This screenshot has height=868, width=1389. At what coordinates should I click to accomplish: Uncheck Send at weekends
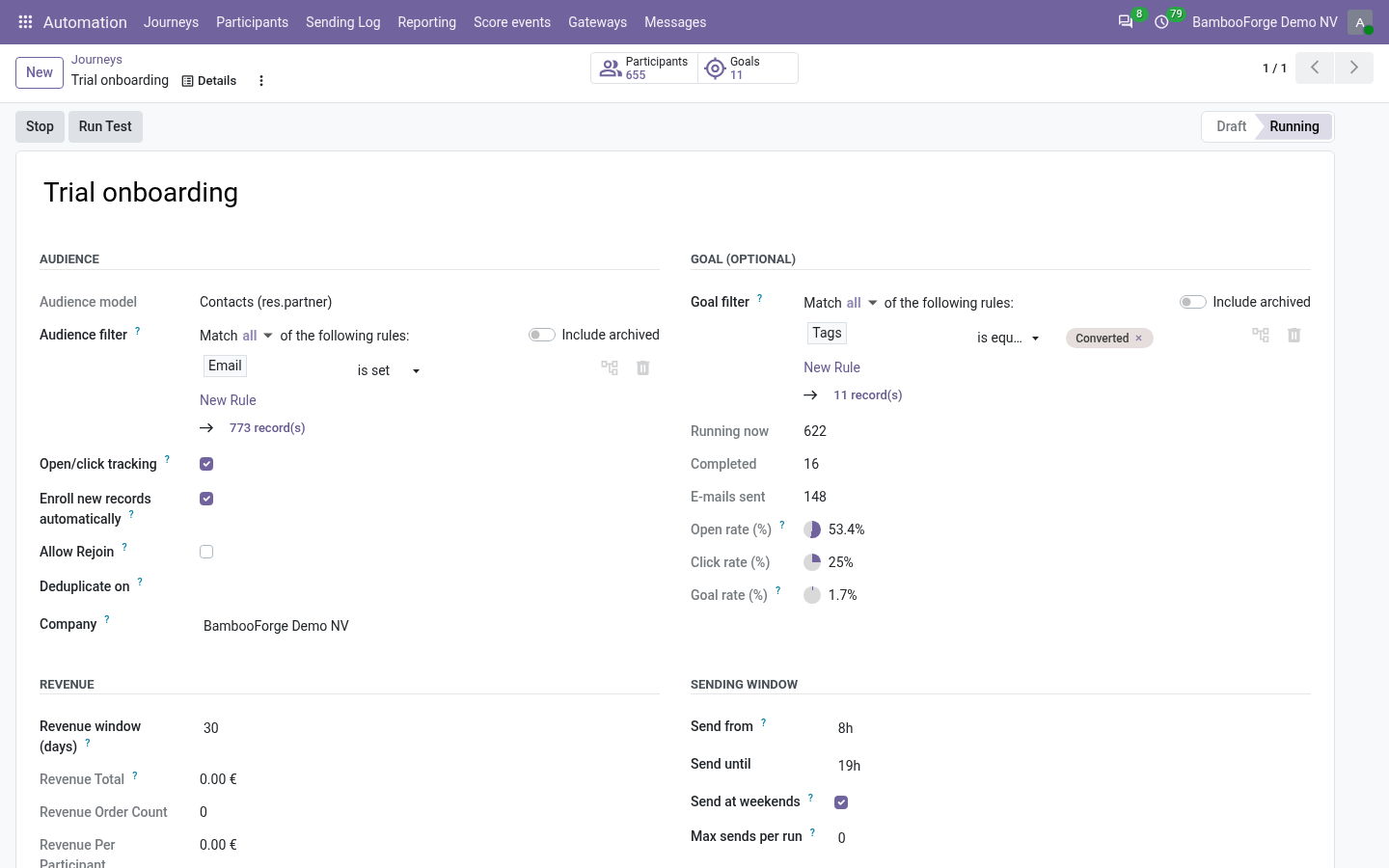(x=841, y=802)
